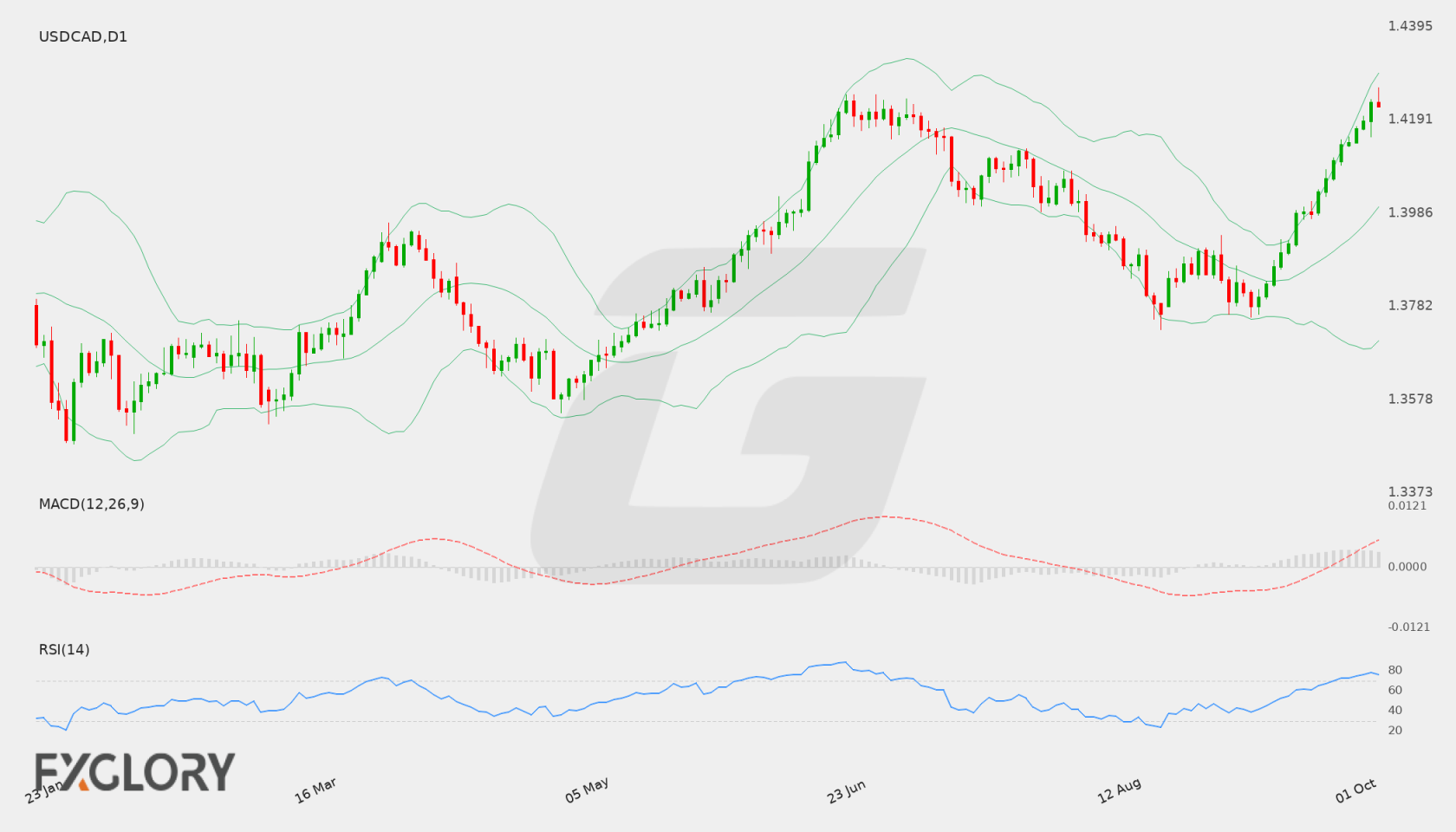Click the 01 Oct date label

(1355, 790)
